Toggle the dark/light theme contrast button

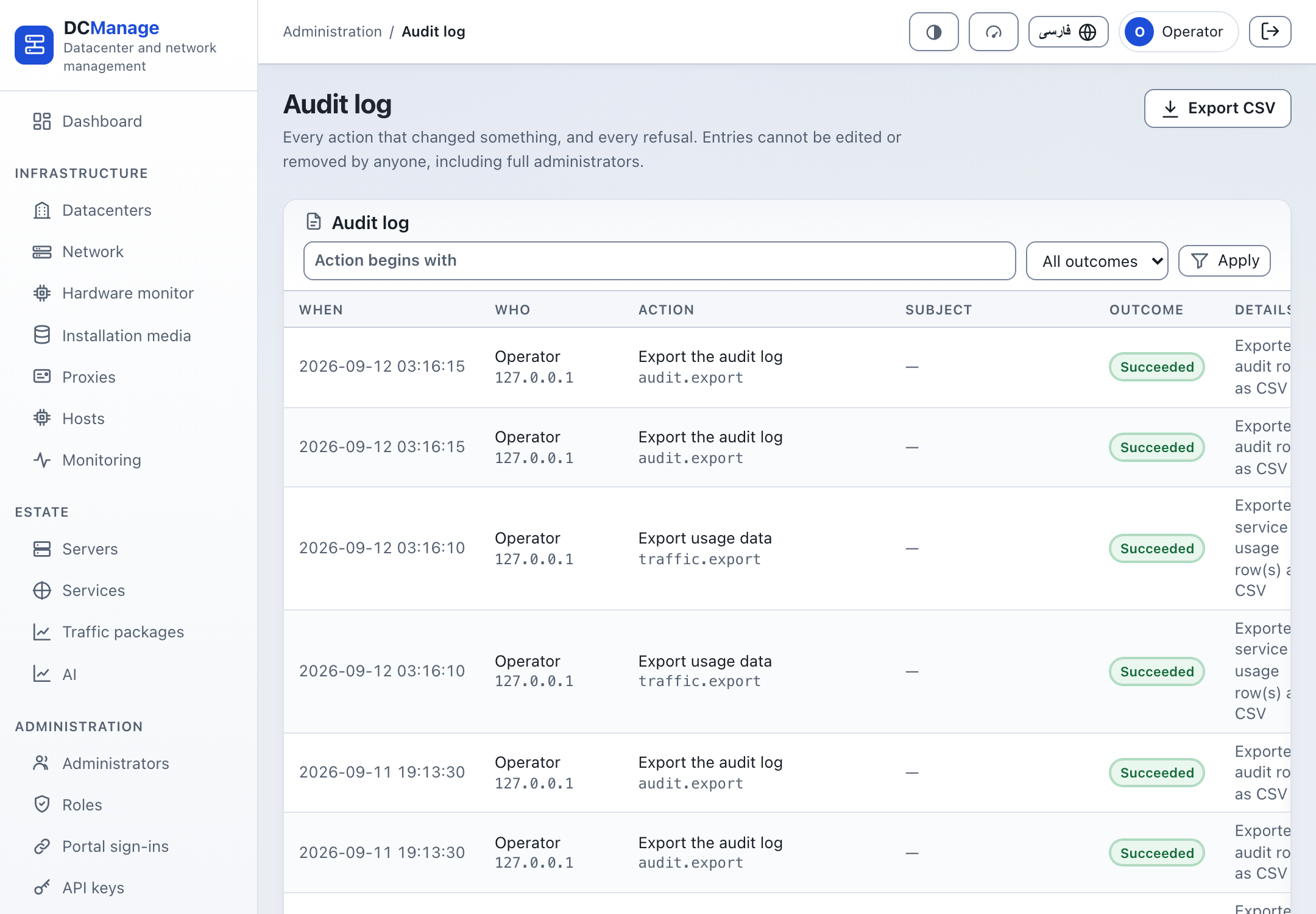point(933,32)
